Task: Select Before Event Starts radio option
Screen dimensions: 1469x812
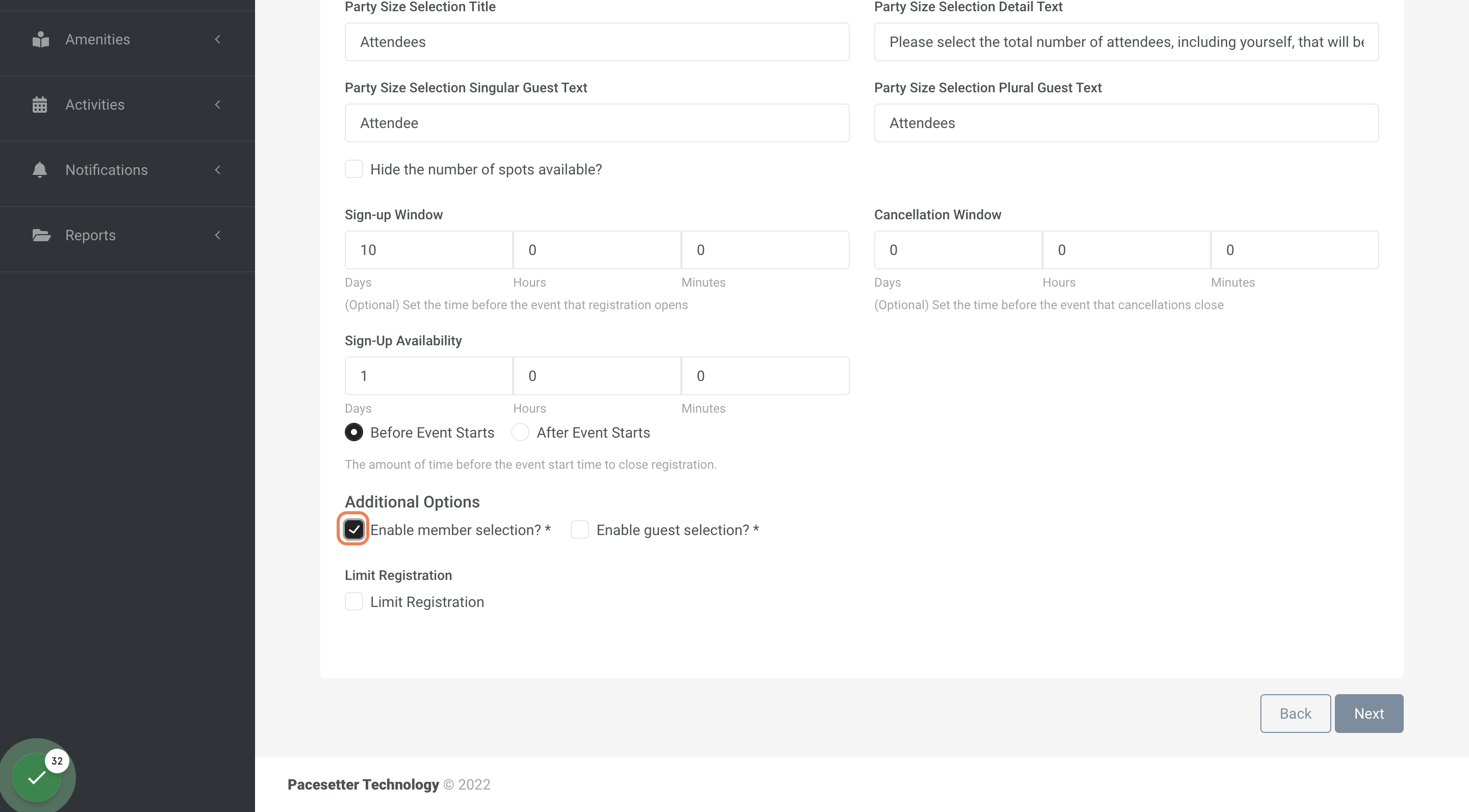Action: (x=353, y=432)
